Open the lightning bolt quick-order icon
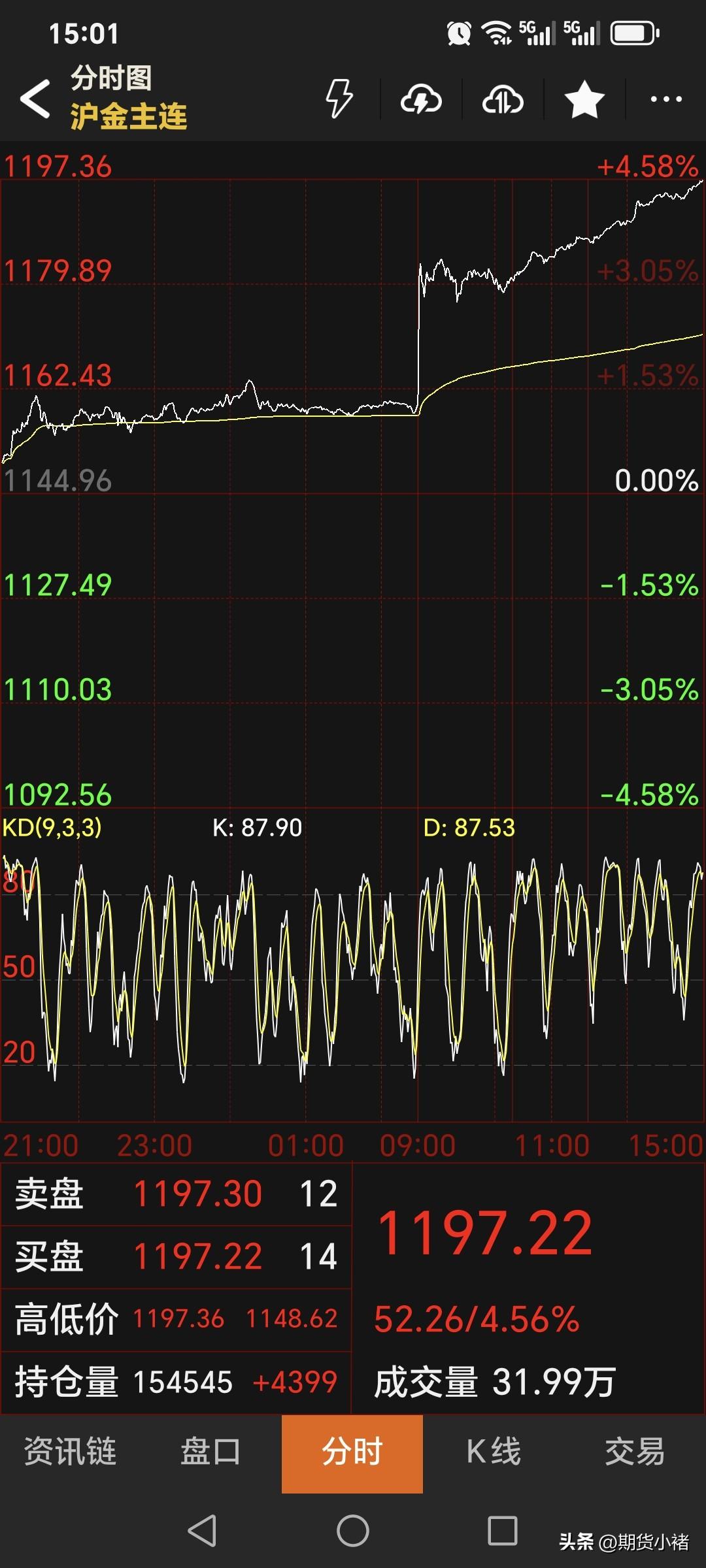 [339, 99]
